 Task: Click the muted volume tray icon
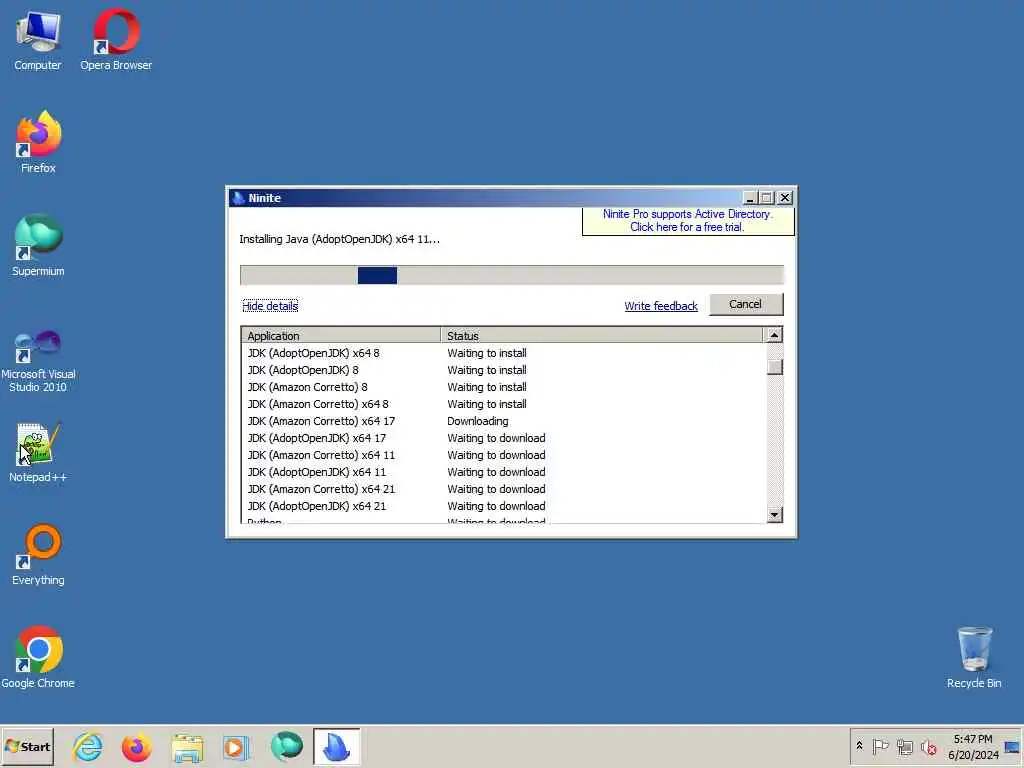pyautogui.click(x=928, y=746)
